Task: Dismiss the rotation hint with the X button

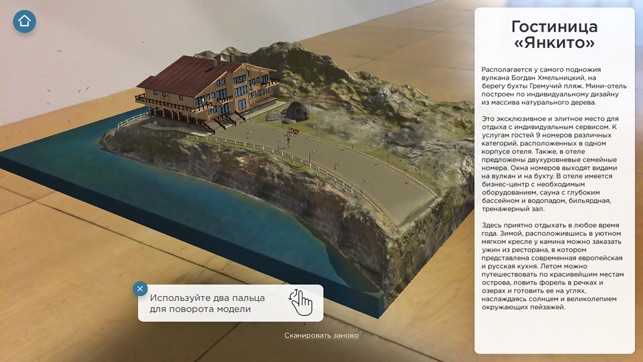Action: 140,289
